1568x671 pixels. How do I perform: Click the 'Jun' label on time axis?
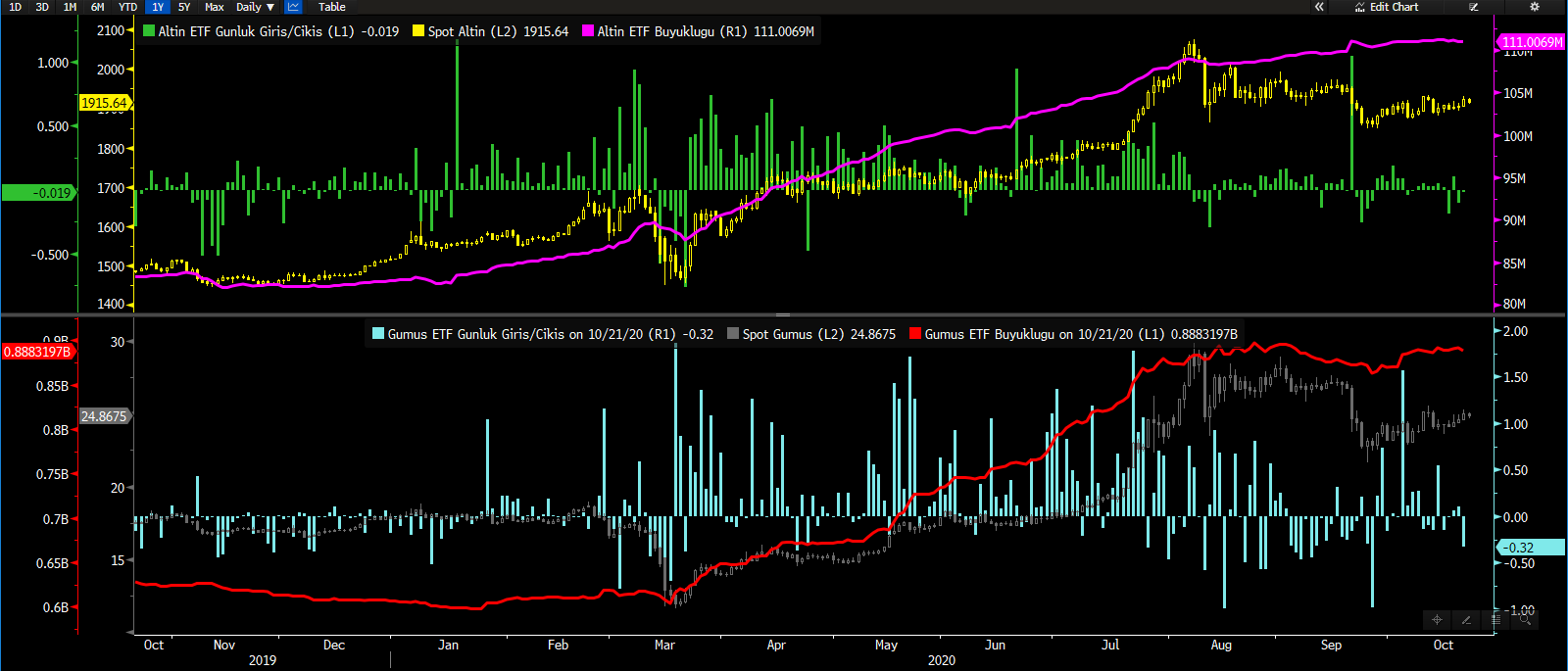click(995, 645)
